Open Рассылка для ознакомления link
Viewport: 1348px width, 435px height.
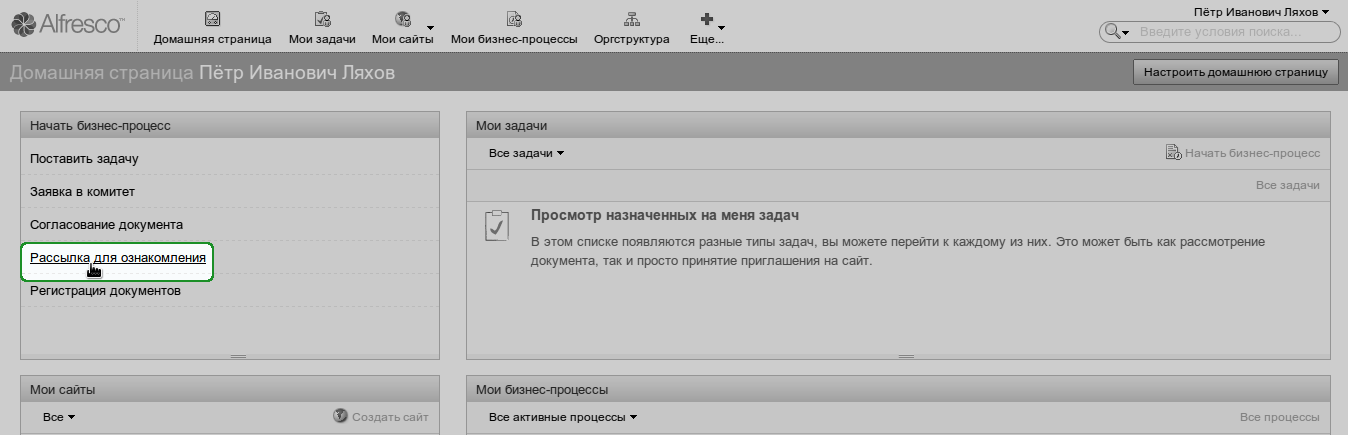[118, 258]
